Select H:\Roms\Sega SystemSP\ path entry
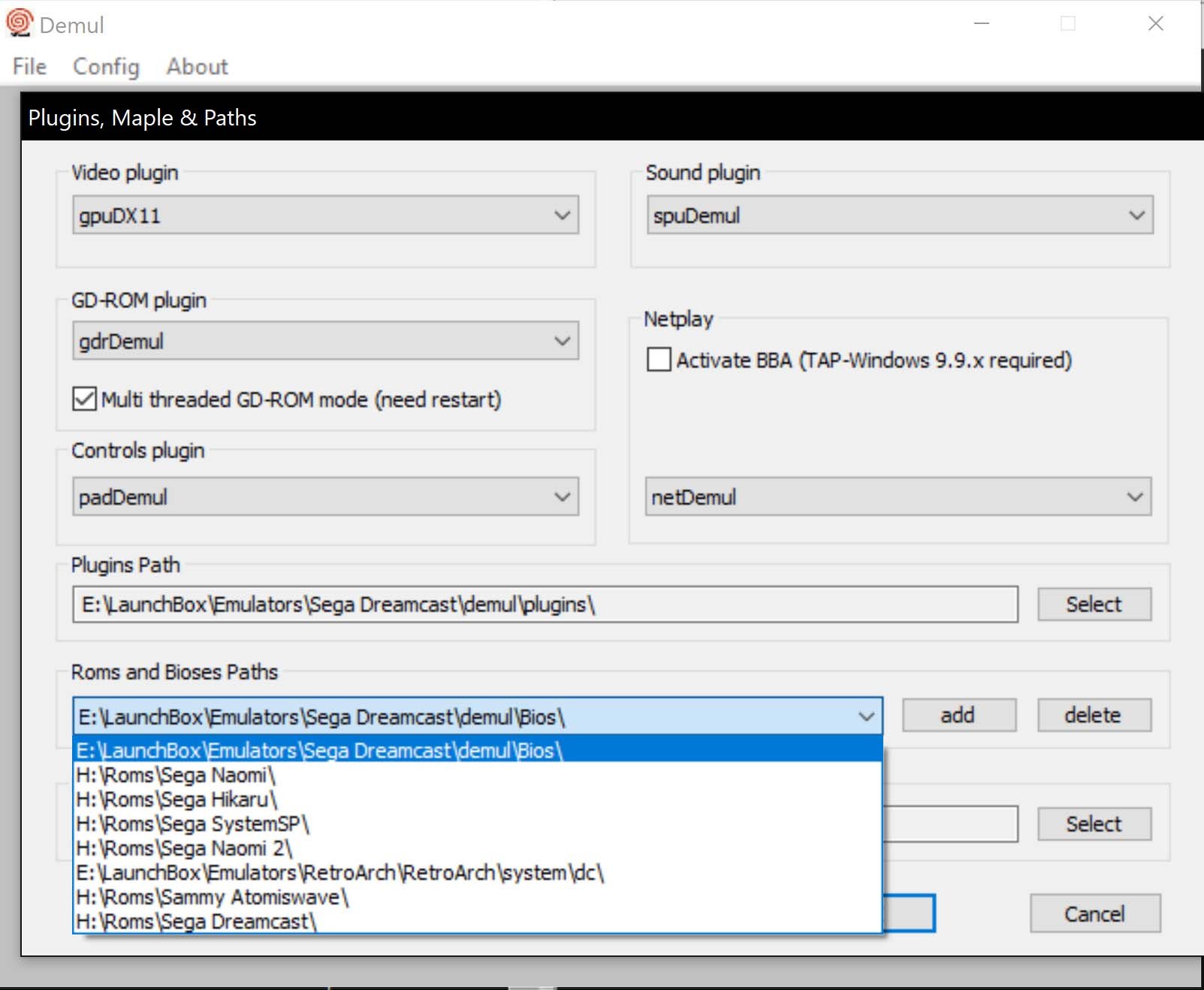 478,824
